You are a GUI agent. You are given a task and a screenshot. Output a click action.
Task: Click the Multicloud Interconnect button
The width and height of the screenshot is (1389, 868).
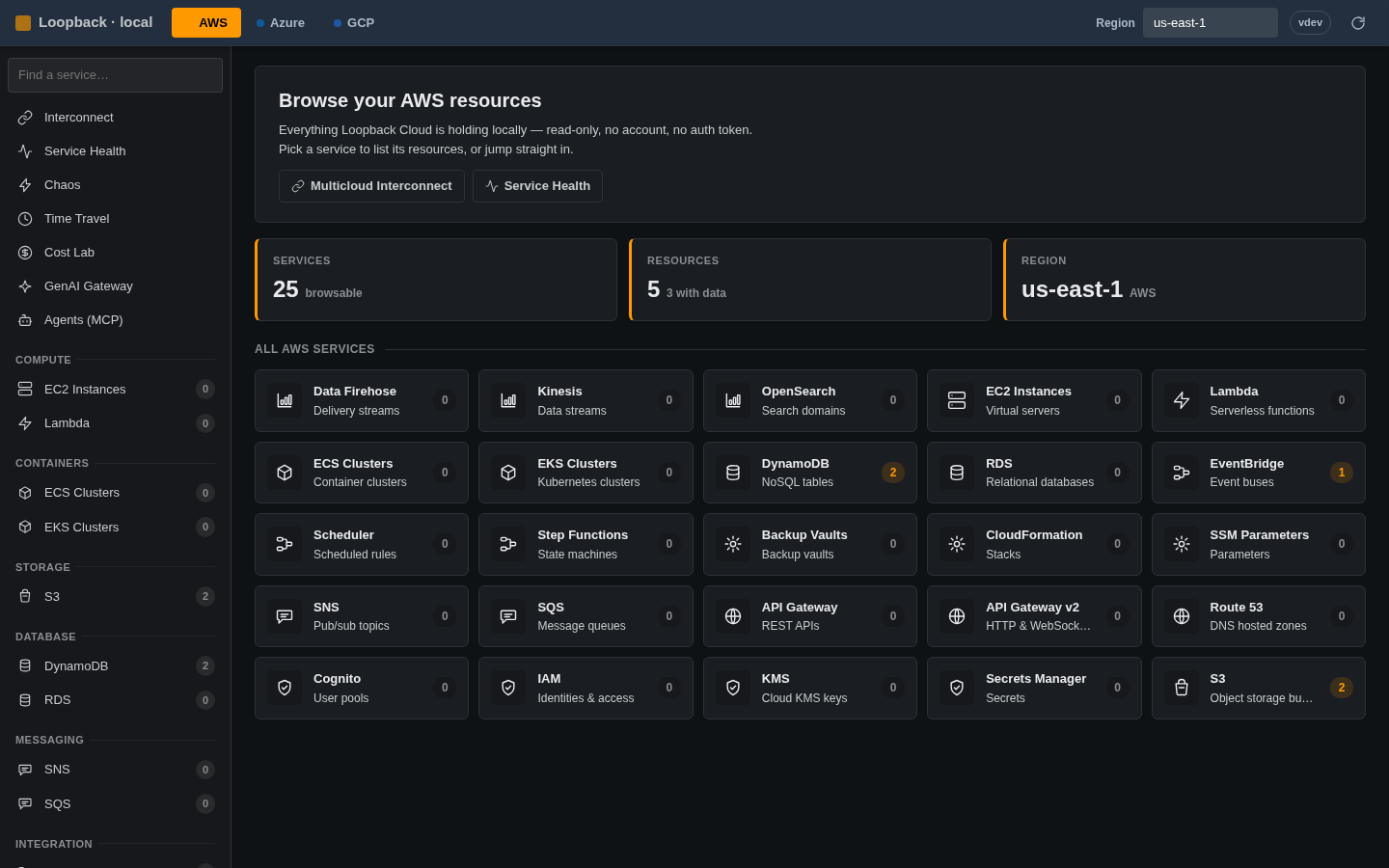(371, 186)
